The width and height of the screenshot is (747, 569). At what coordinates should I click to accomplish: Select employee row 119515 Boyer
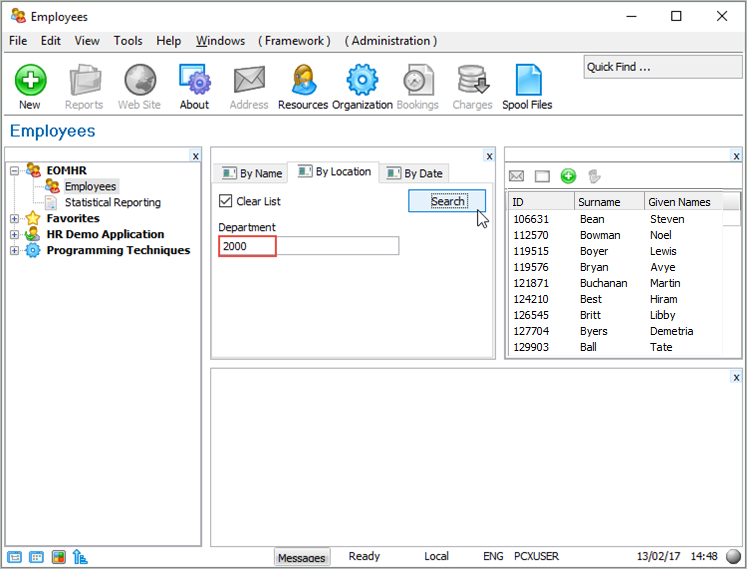pos(616,251)
